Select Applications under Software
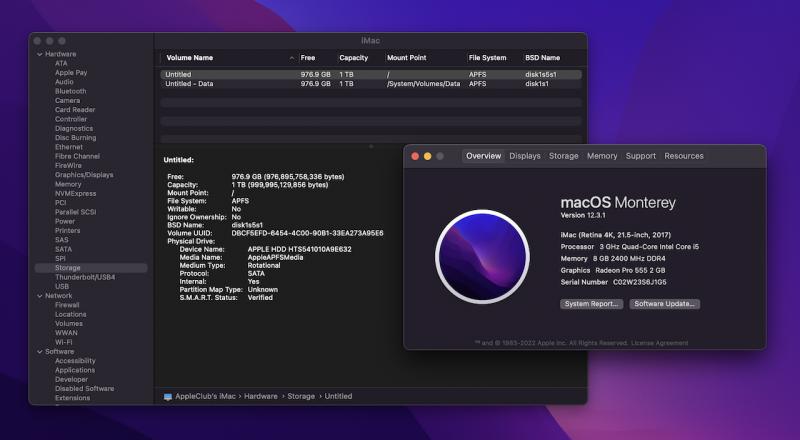Viewport: 800px width, 440px height. coord(75,370)
